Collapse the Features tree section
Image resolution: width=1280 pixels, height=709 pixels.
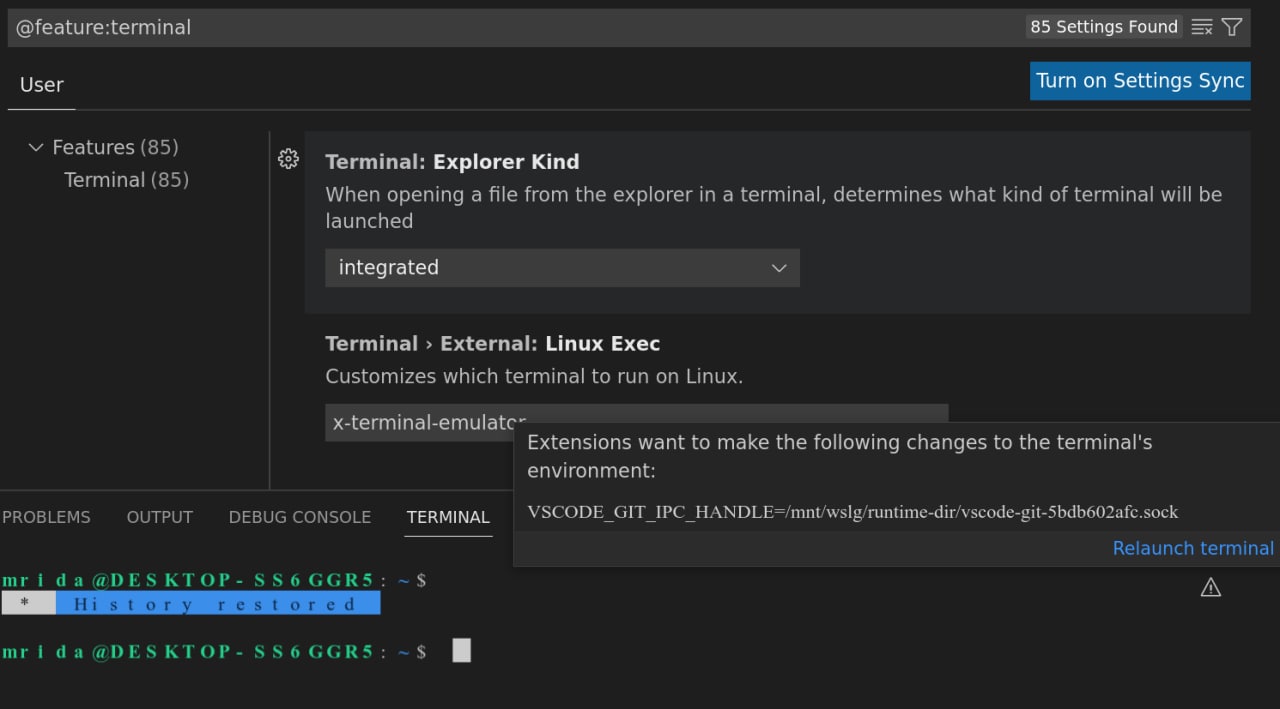(x=36, y=147)
